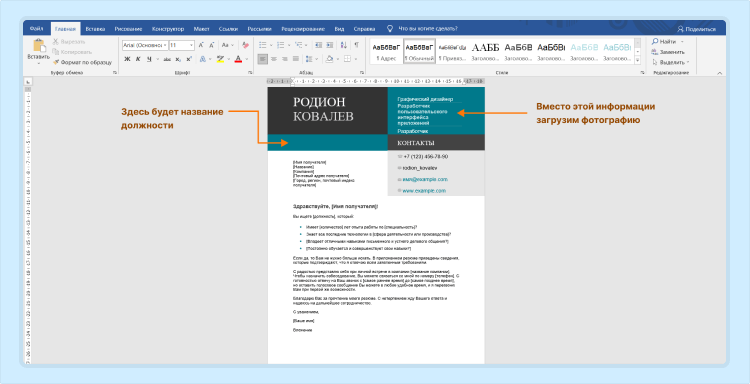Click the increase indent icon
Screen dimensions: 750x384
(x=330, y=45)
